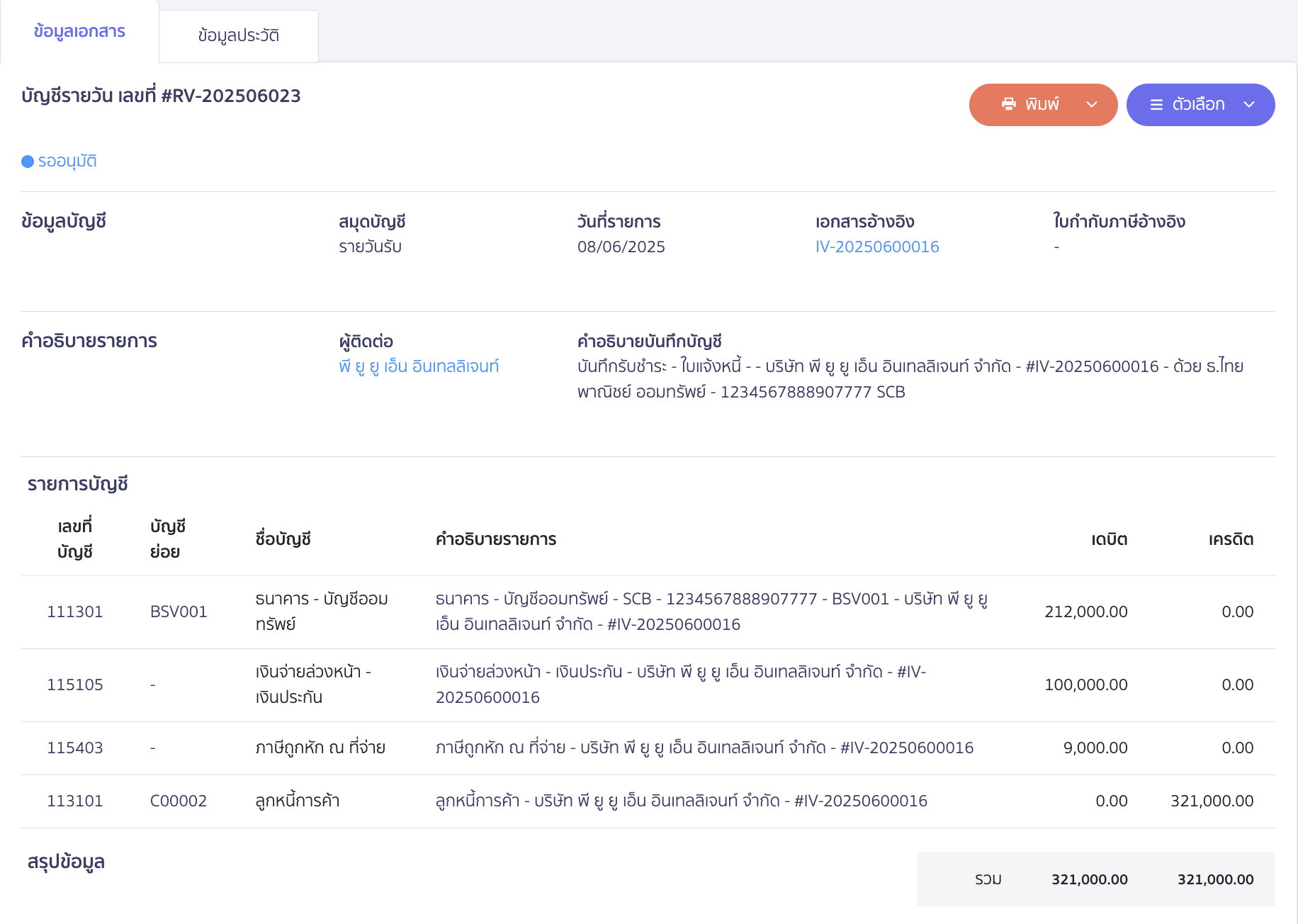
Task: Click the printer icon on the print button
Action: pos(1008,104)
